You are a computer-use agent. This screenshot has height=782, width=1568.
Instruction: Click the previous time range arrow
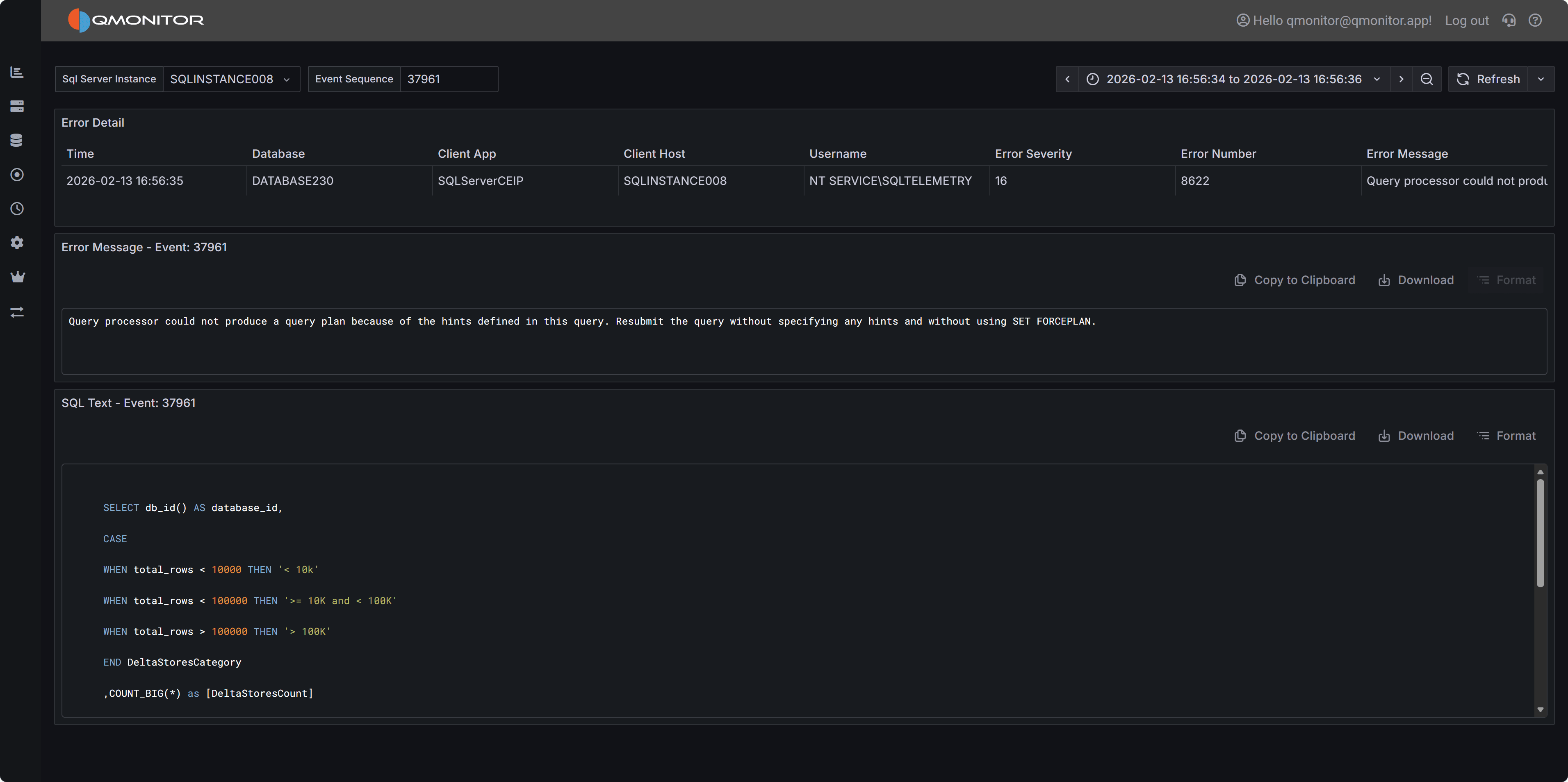point(1068,79)
